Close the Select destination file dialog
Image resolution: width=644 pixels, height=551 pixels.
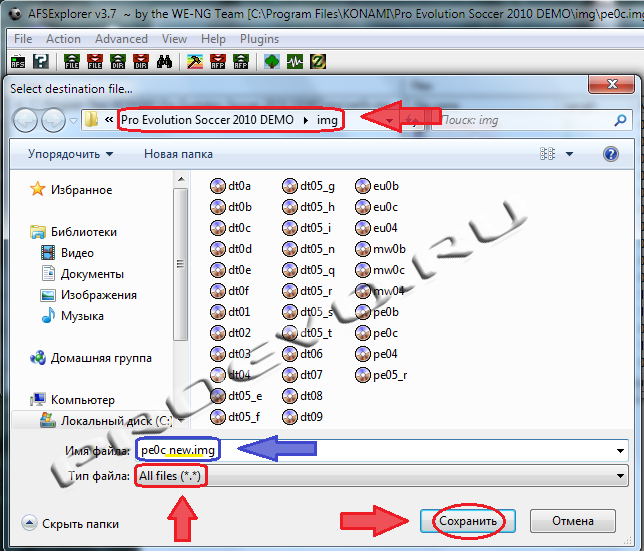coord(612,84)
